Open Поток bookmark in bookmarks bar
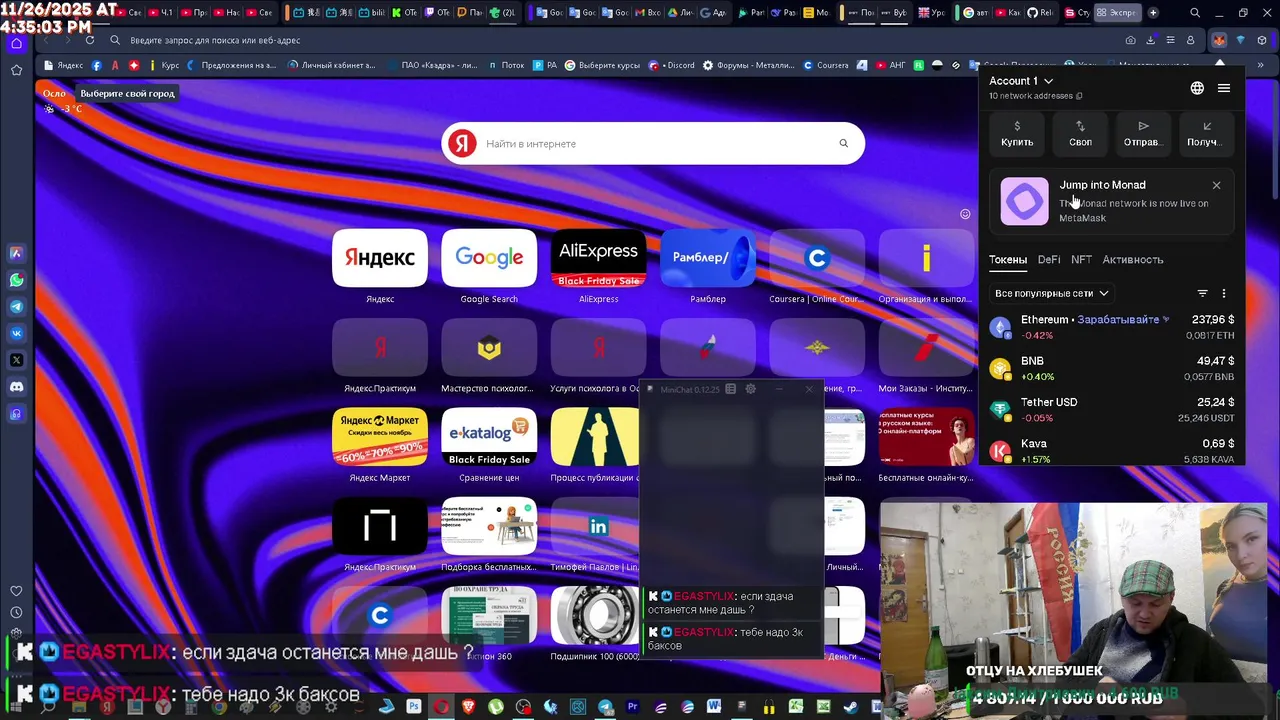This screenshot has height=720, width=1280. pos(505,65)
